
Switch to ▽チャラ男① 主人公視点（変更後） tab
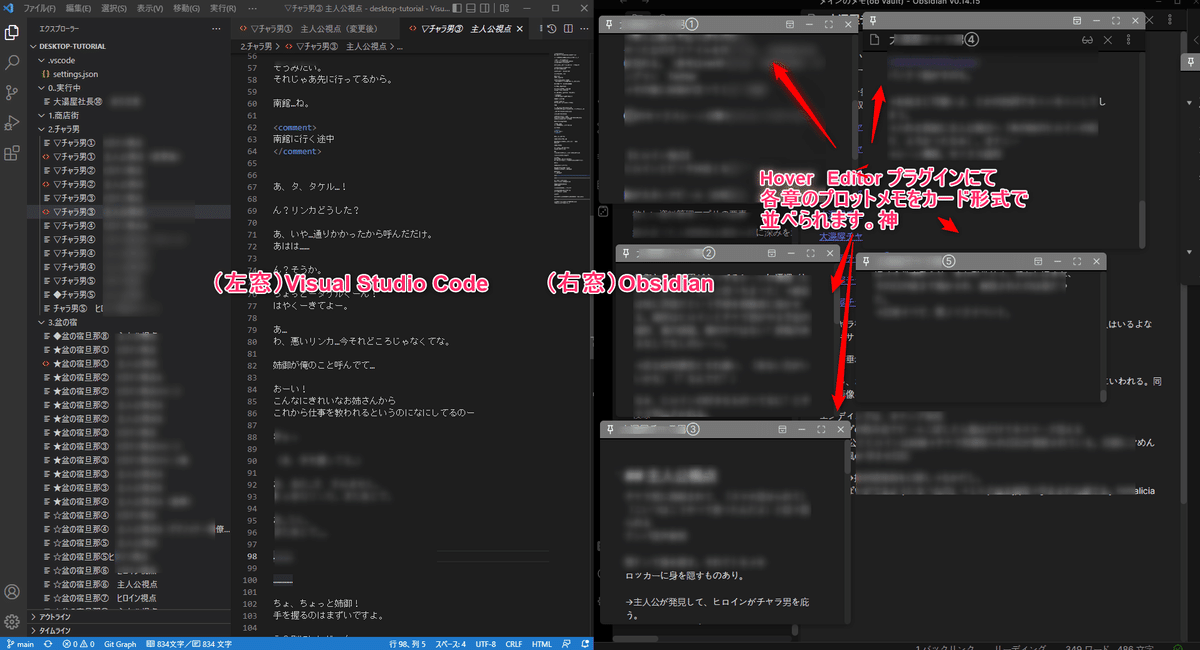tap(315, 29)
